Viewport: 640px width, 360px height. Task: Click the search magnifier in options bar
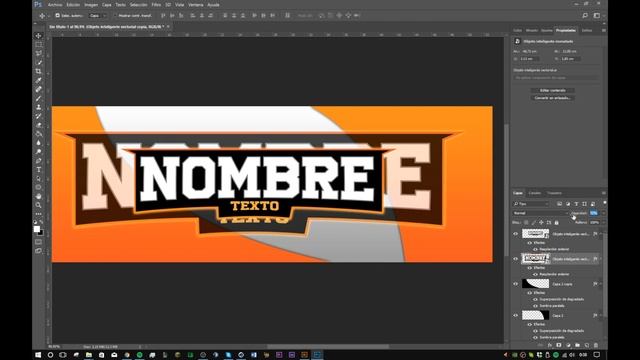[x=585, y=16]
